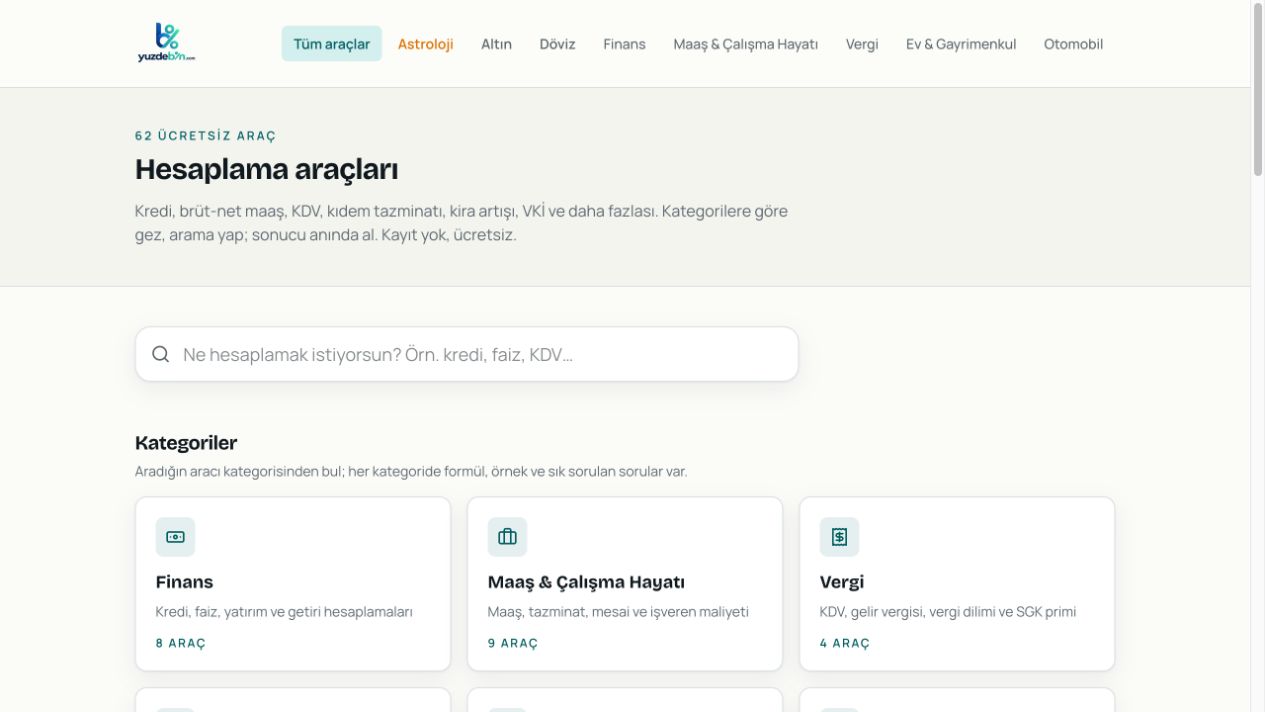The width and height of the screenshot is (1265, 712).
Task: Open the Altın menu item
Action: coord(496,44)
